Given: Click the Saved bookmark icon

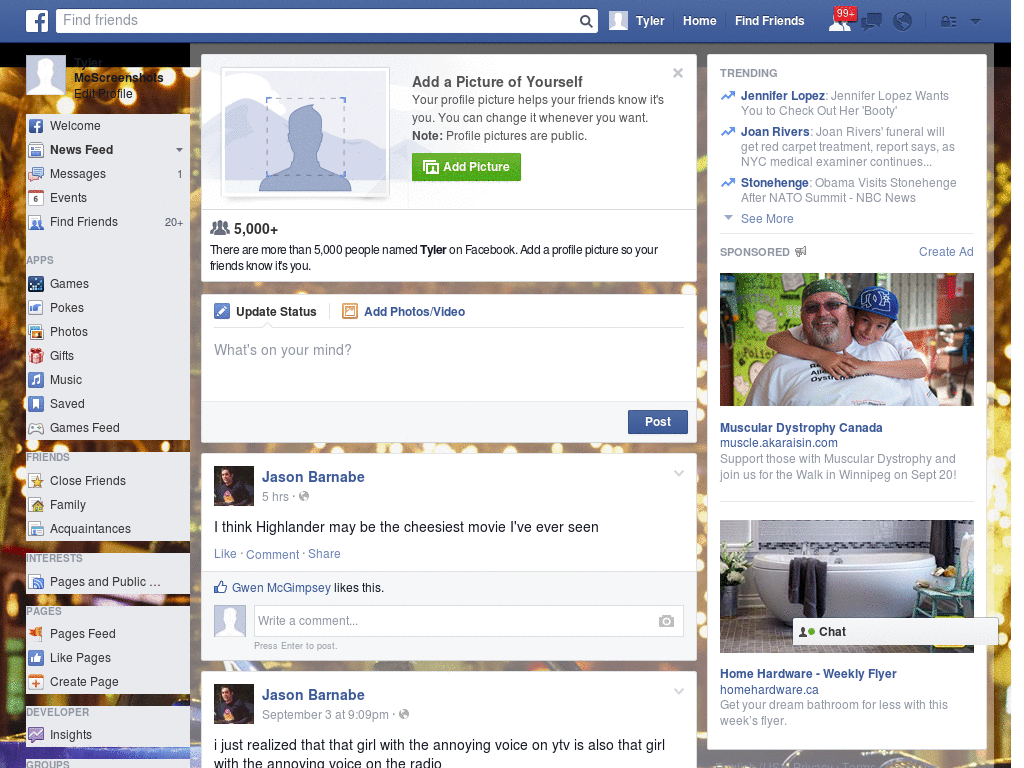Looking at the screenshot, I should pyautogui.click(x=36, y=404).
